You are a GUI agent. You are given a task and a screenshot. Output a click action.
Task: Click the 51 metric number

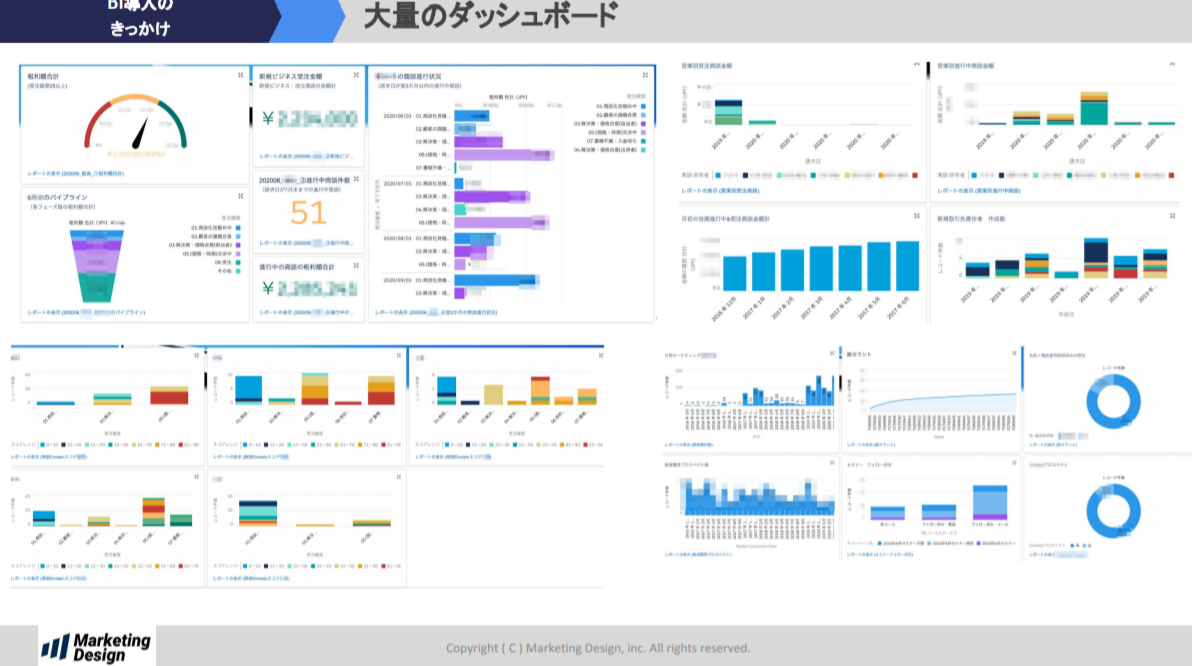tap(308, 212)
